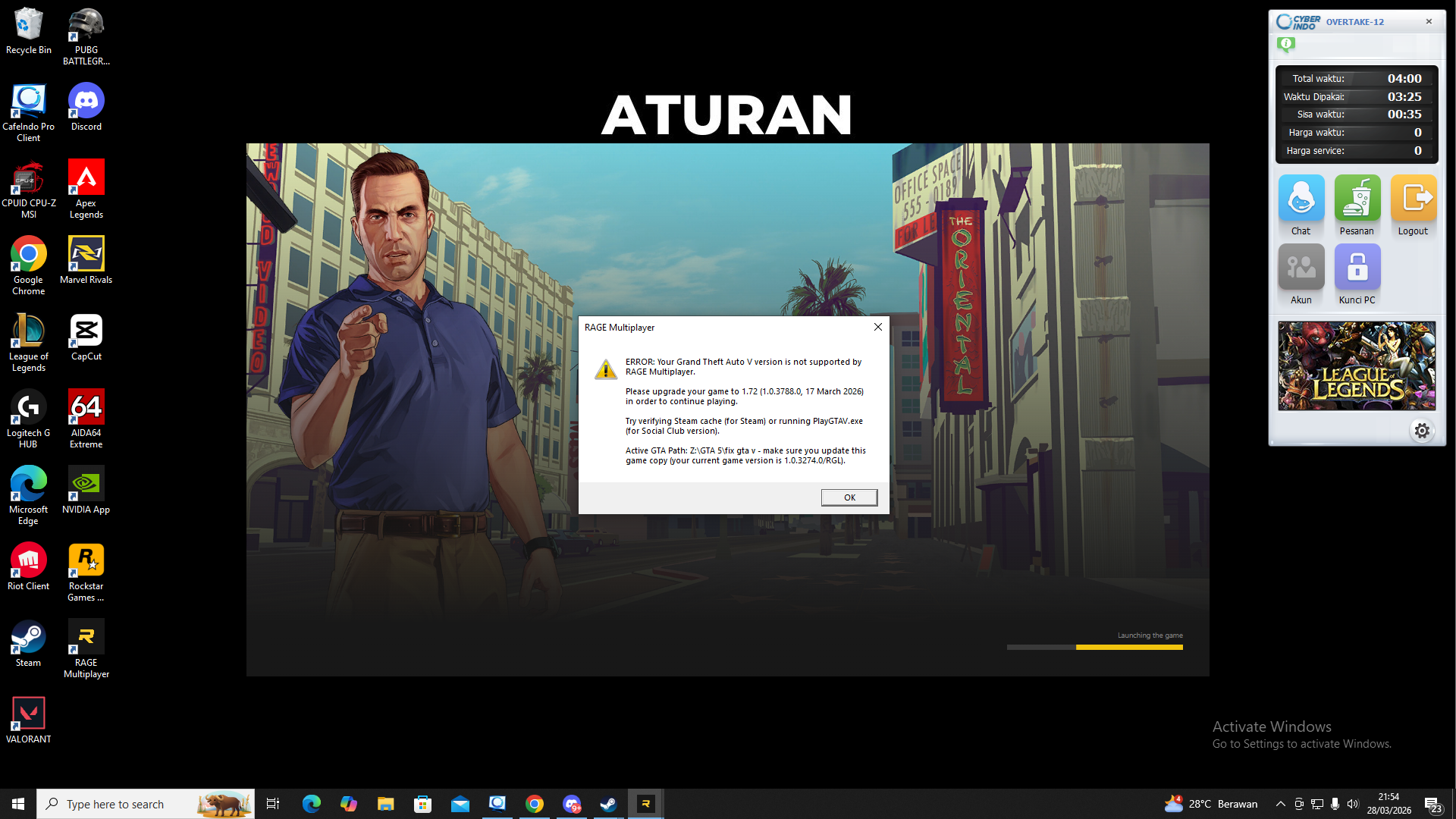Click the Sisa waktu remaining time value

pyautogui.click(x=1404, y=115)
